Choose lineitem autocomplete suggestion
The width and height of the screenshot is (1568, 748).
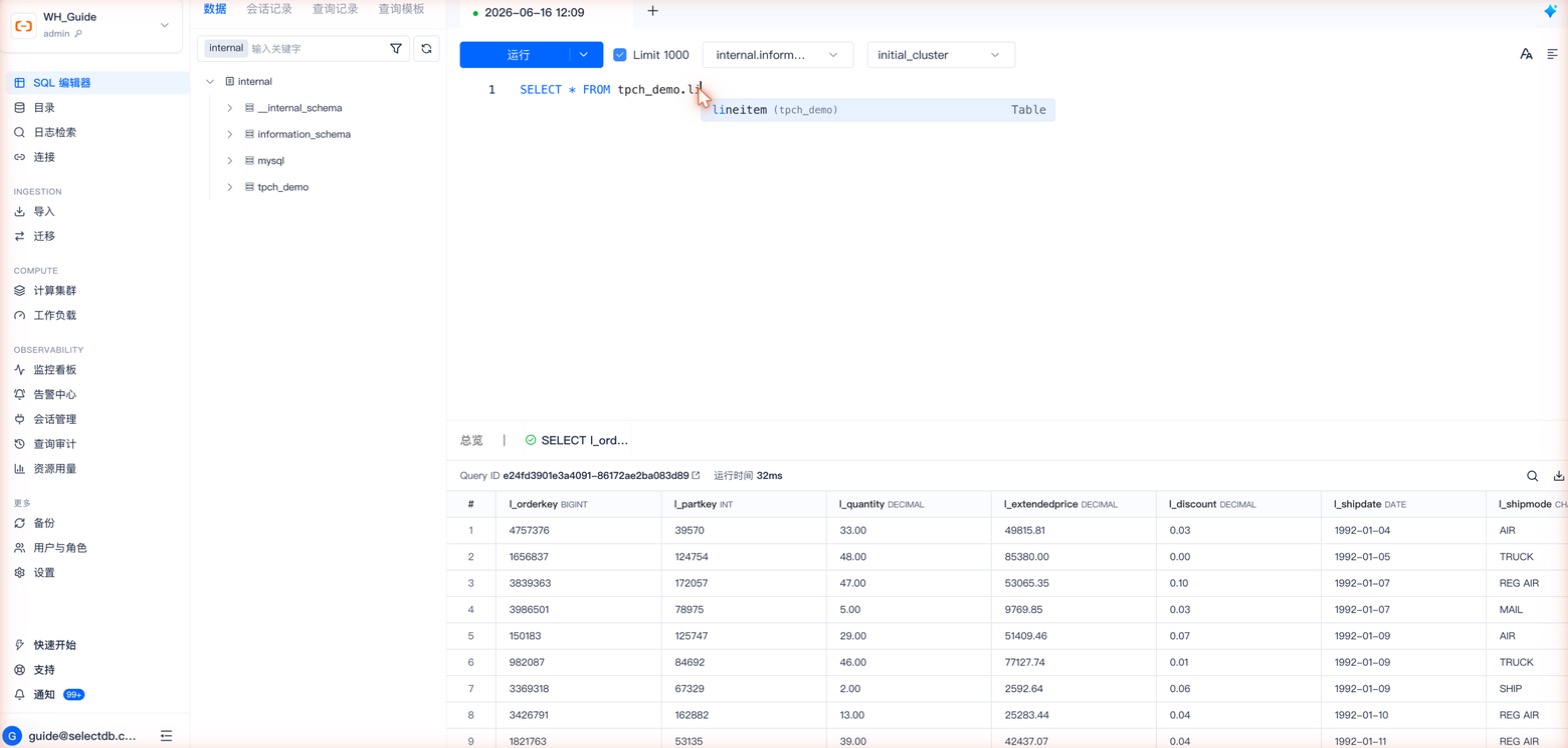(x=878, y=110)
